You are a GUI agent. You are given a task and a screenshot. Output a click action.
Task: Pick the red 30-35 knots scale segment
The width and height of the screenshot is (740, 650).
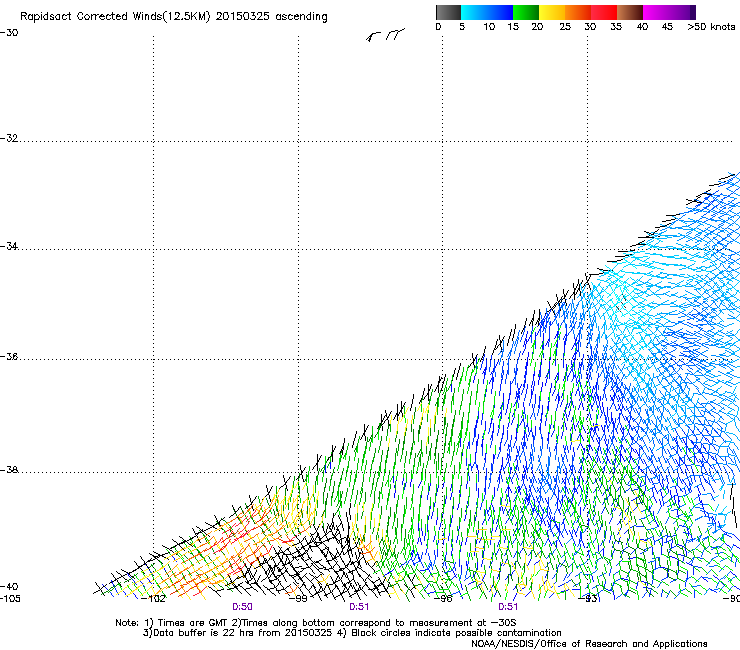coord(604,12)
